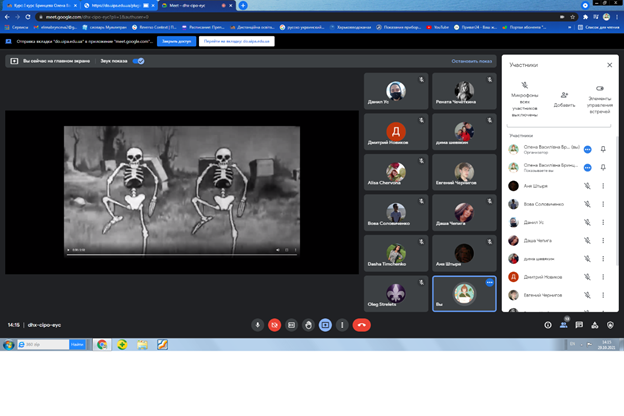Raise hand using the hand icon
This screenshot has height=416, width=624.
click(308, 325)
